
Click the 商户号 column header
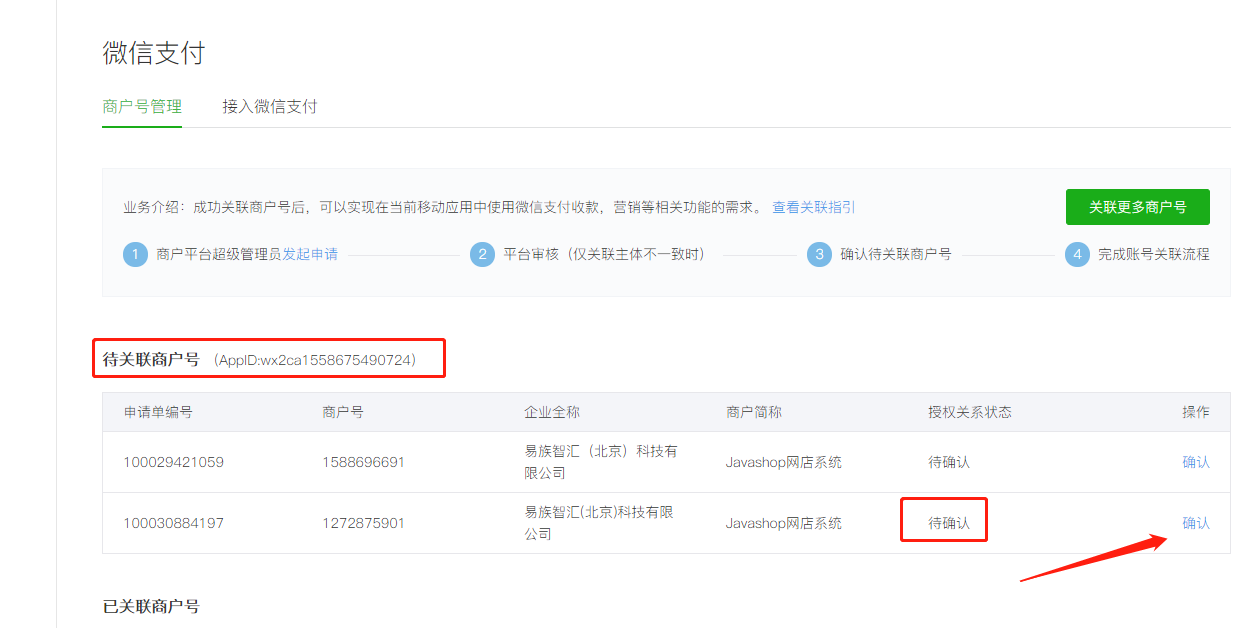click(x=343, y=412)
